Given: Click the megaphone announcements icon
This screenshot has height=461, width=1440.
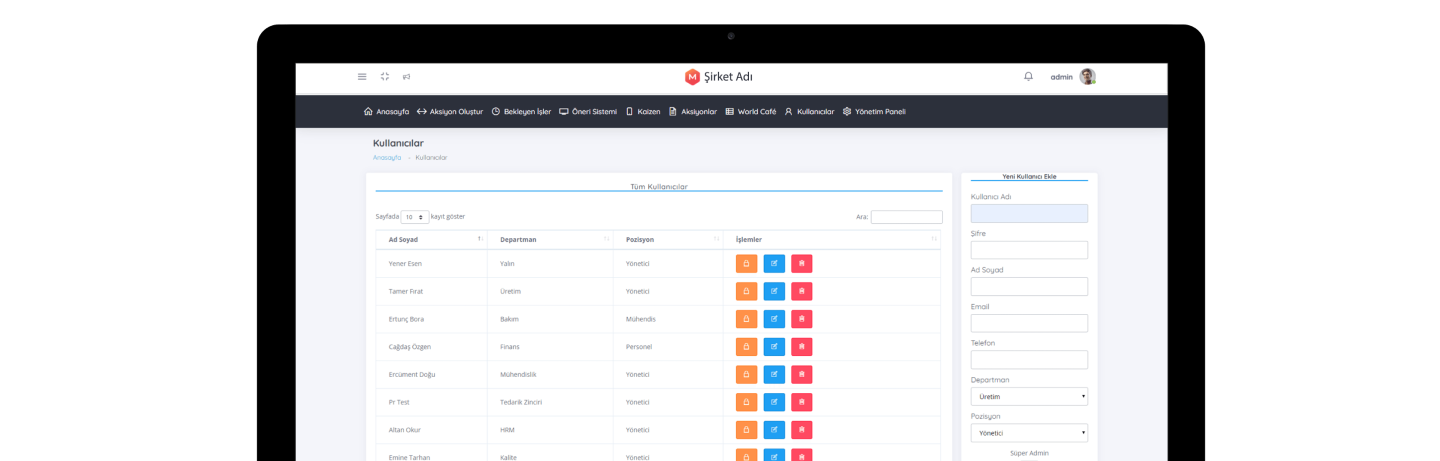Looking at the screenshot, I should pyautogui.click(x=407, y=76).
